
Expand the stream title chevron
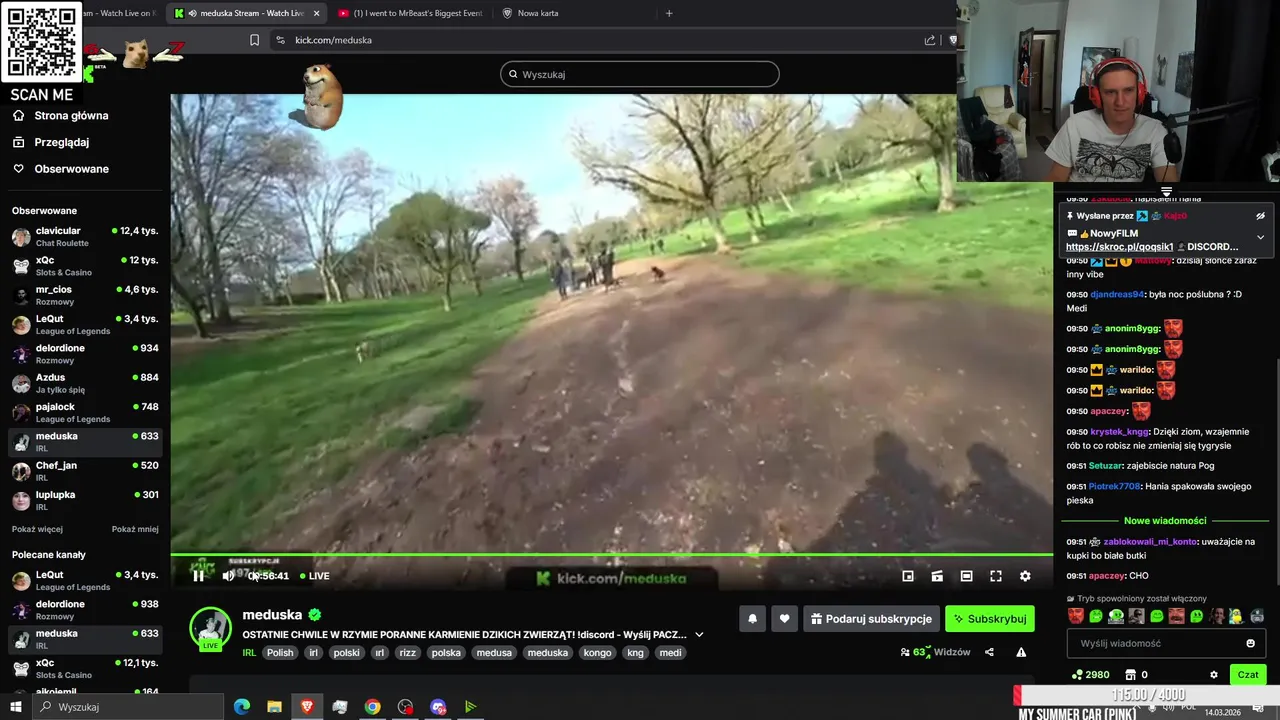click(699, 635)
